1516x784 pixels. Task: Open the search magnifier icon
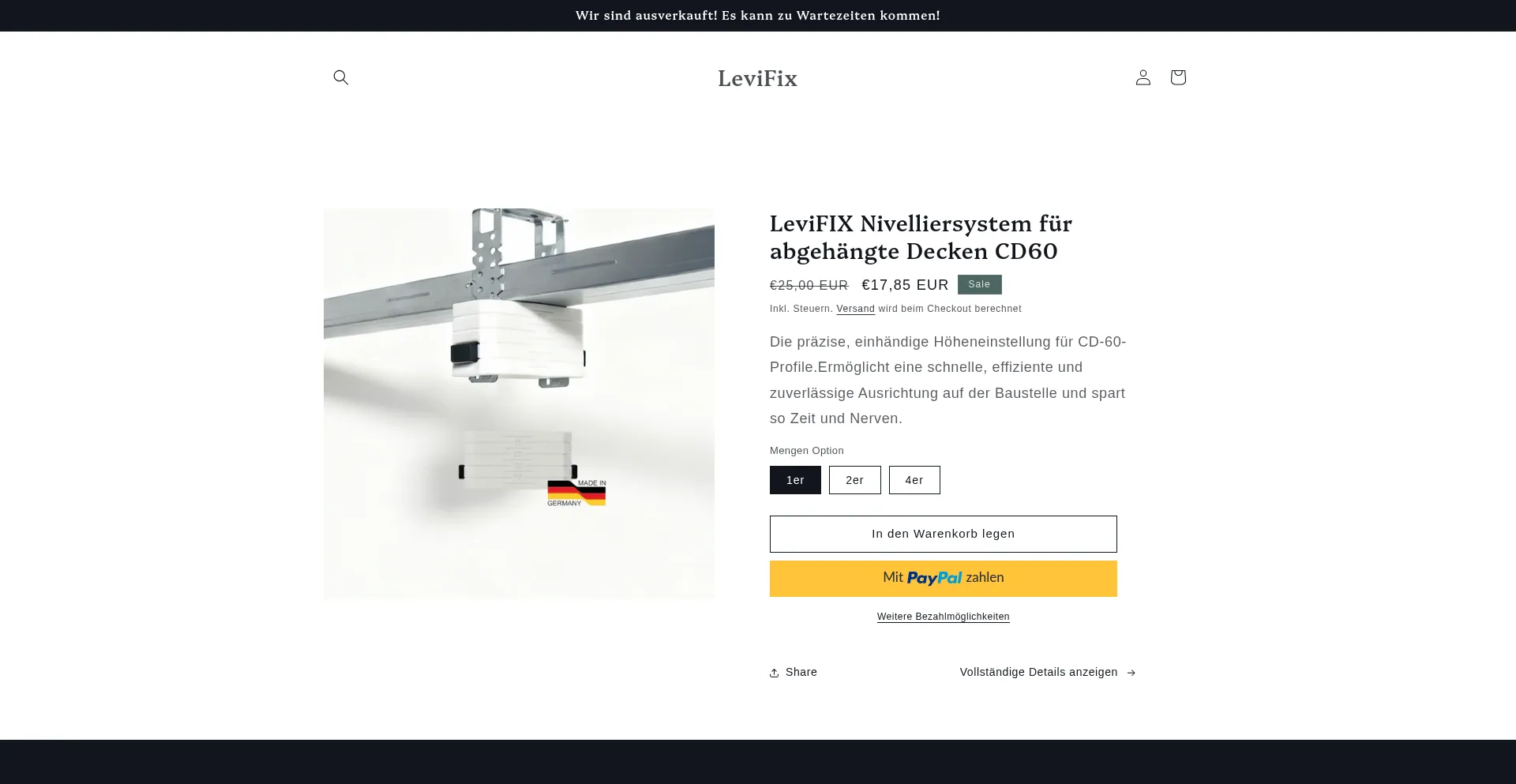tap(341, 77)
